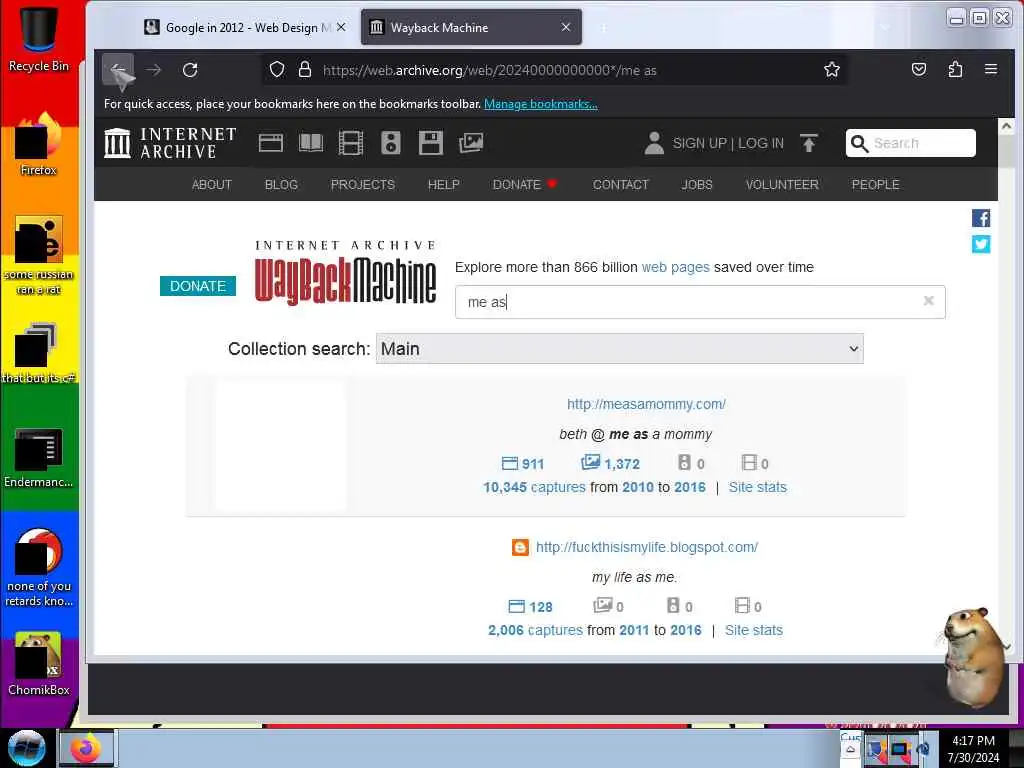Open Site stats for the blogspot result
The height and width of the screenshot is (768, 1024).
tap(754, 630)
